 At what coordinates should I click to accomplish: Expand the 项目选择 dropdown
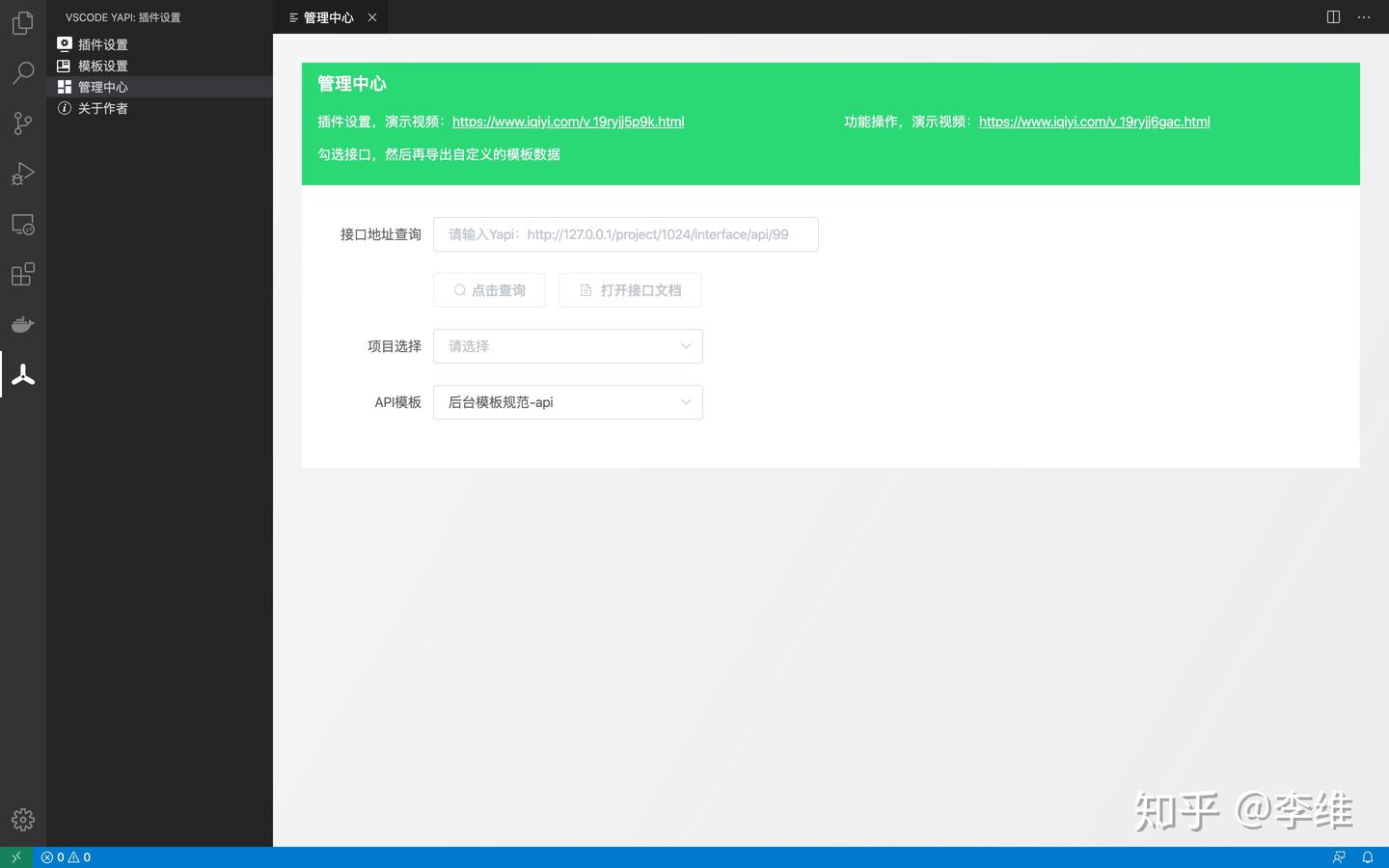click(x=567, y=345)
